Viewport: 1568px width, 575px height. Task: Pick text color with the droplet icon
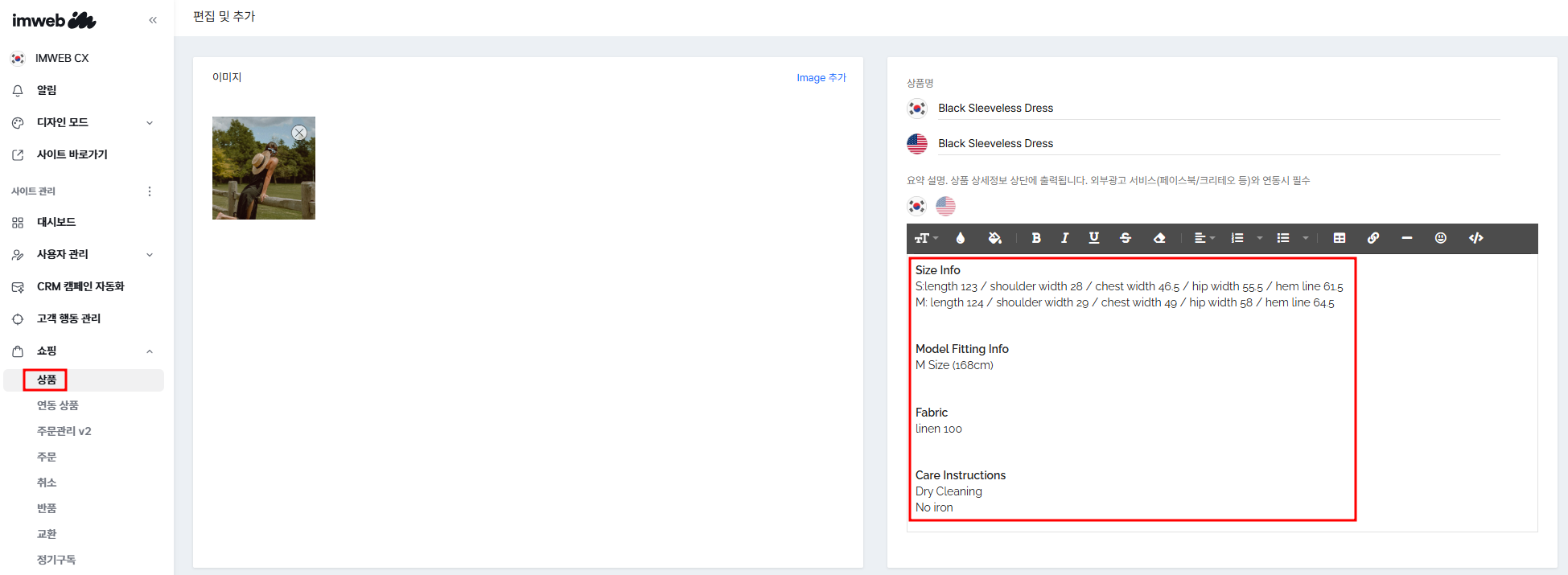(960, 238)
